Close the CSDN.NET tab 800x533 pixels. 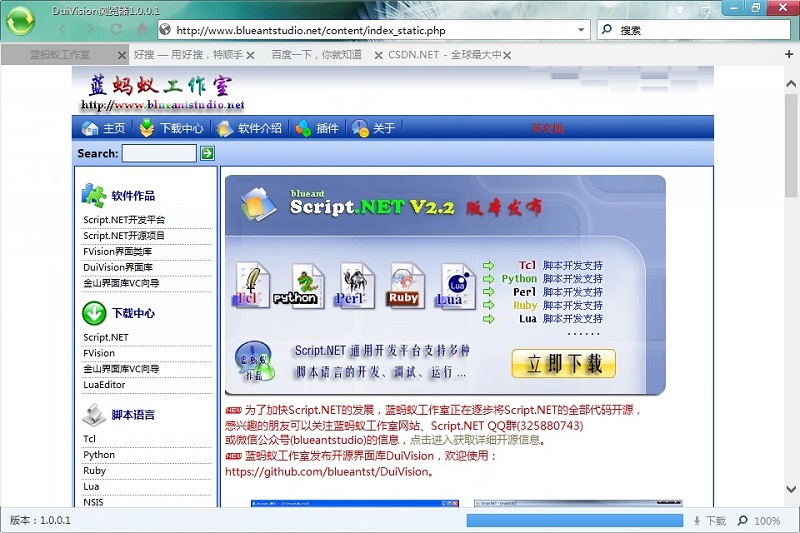(507, 55)
